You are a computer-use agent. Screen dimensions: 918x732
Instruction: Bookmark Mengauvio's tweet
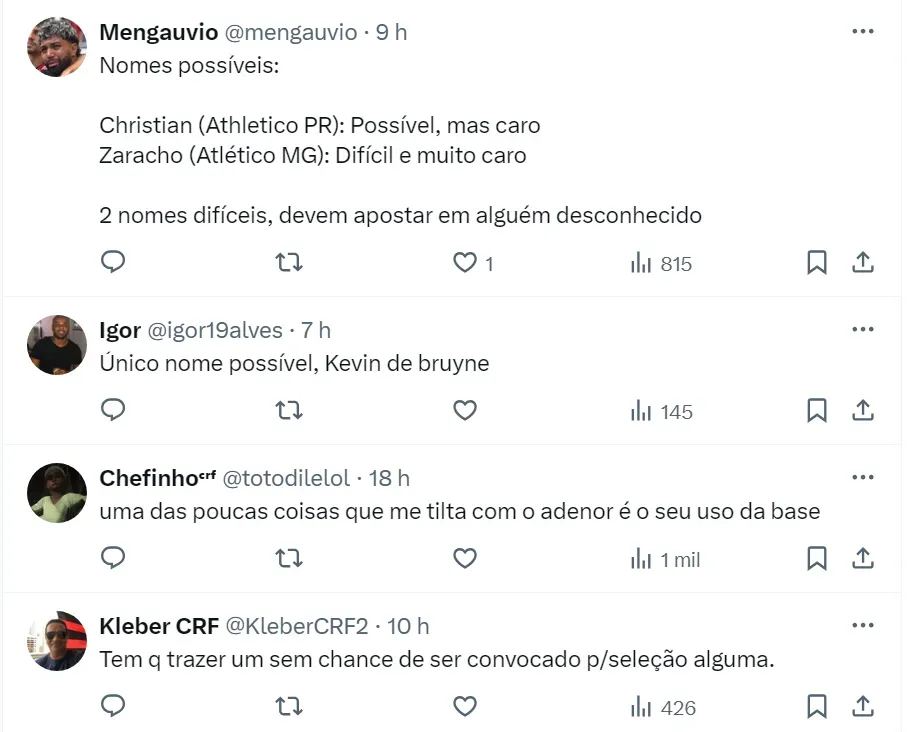point(817,263)
